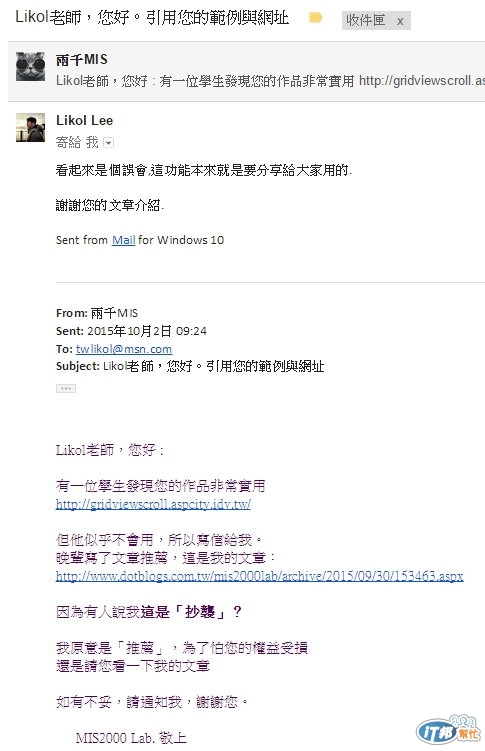Image resolution: width=485 pixels, height=751 pixels.
Task: Open gridviewscroll.aspcity.idv.tw link
Action: pyautogui.click(x=153, y=504)
